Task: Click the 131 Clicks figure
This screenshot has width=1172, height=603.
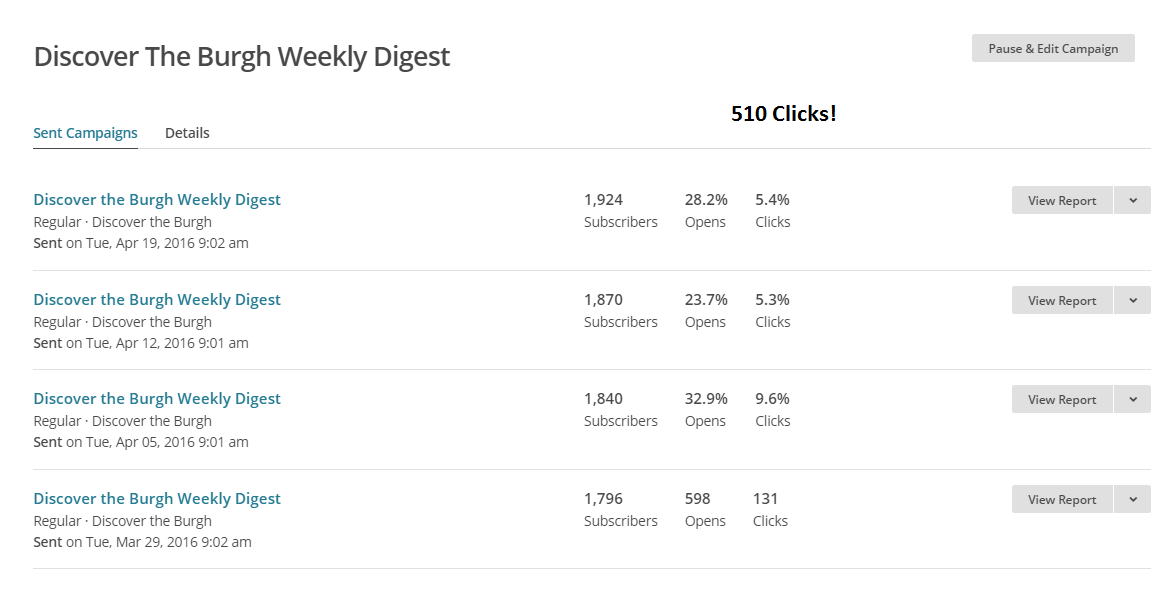Action: (x=765, y=499)
